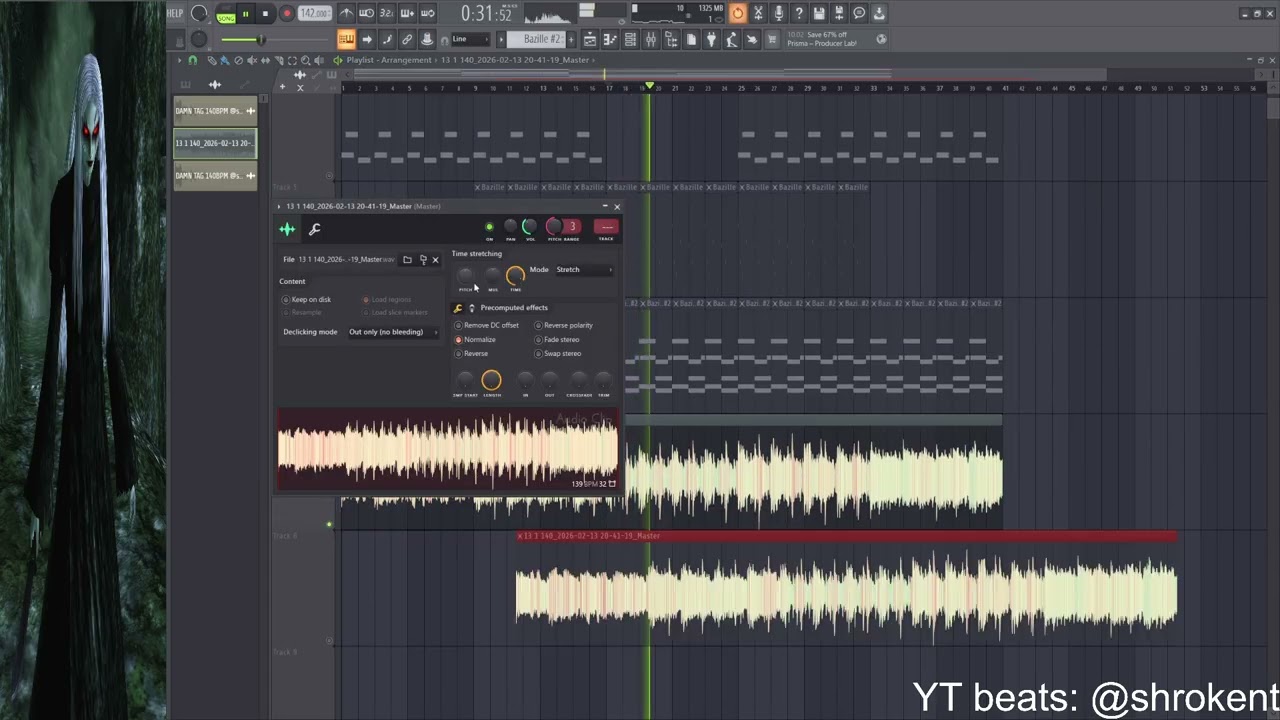The image size is (1280, 720).
Task: Clear sampler file with X button
Action: (x=435, y=260)
